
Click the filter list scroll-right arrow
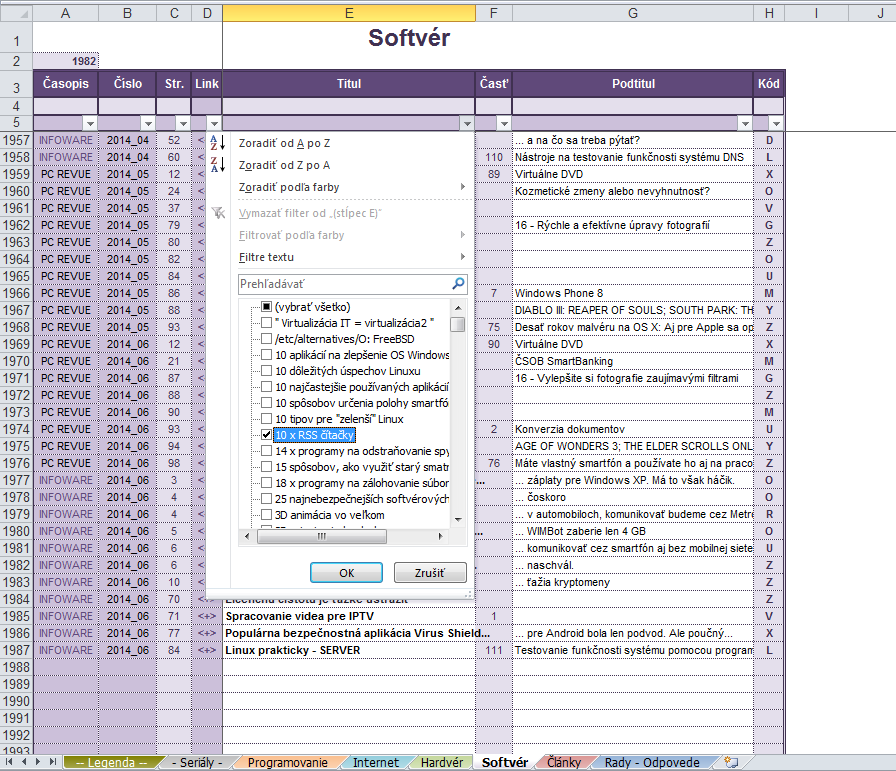coord(441,536)
